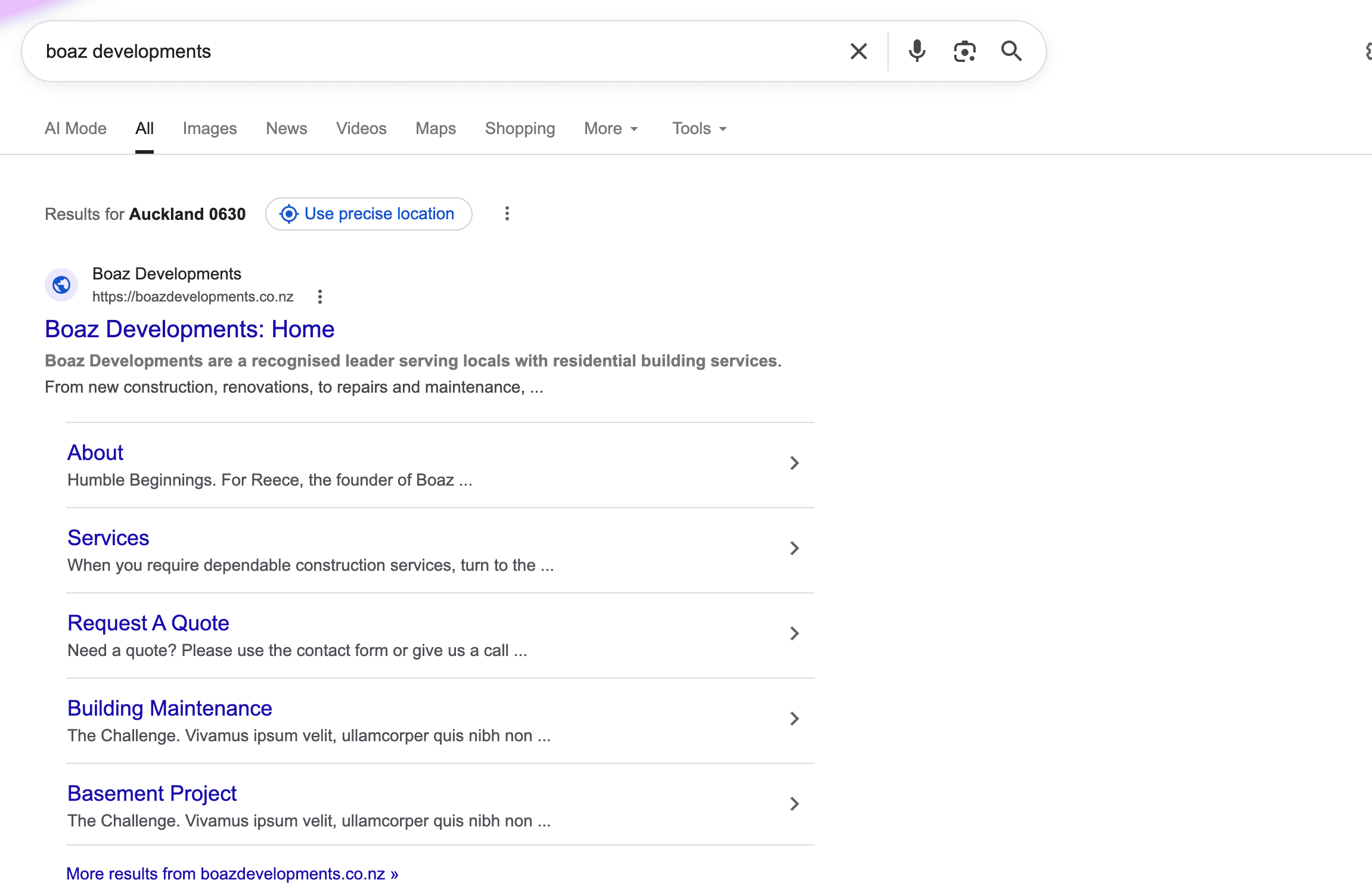Click 'Need a quote? Please use' snippet
Viewport: 1372px width, 889px height.
tap(297, 651)
